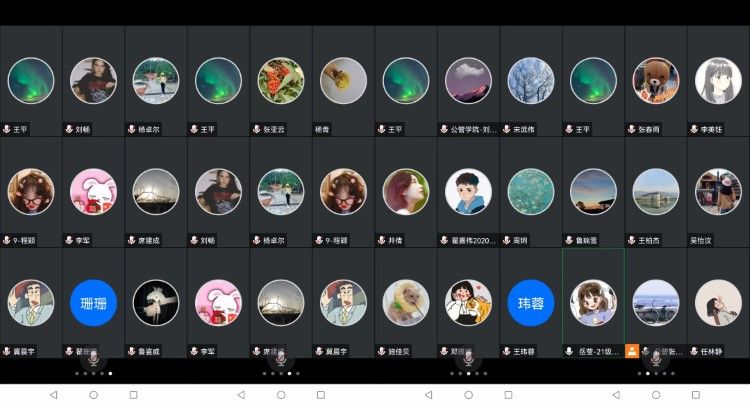Click the 杨青 name label

(322, 129)
